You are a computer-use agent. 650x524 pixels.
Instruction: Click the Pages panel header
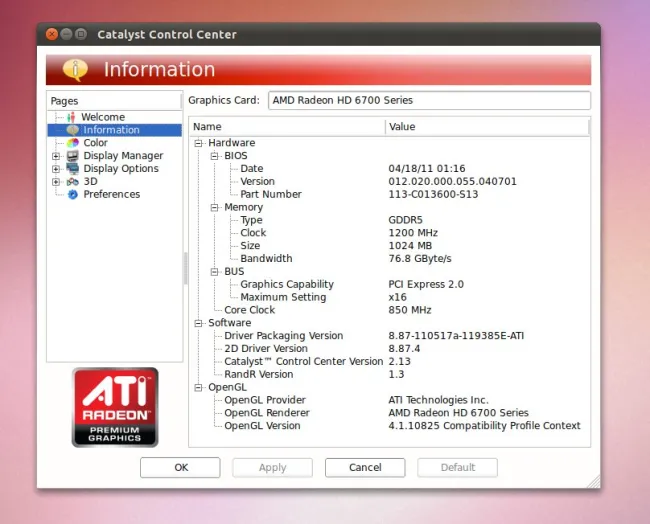click(114, 101)
